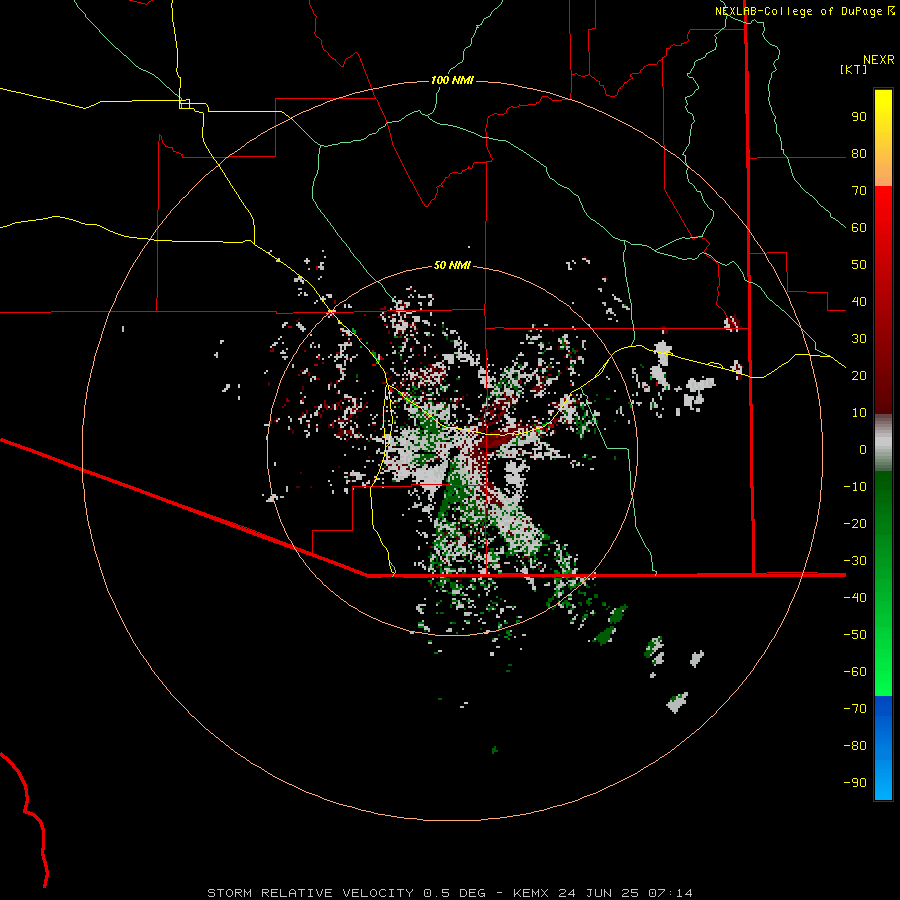Click the 0 value on the color scale
This screenshot has height=900, width=900.
click(x=863, y=449)
